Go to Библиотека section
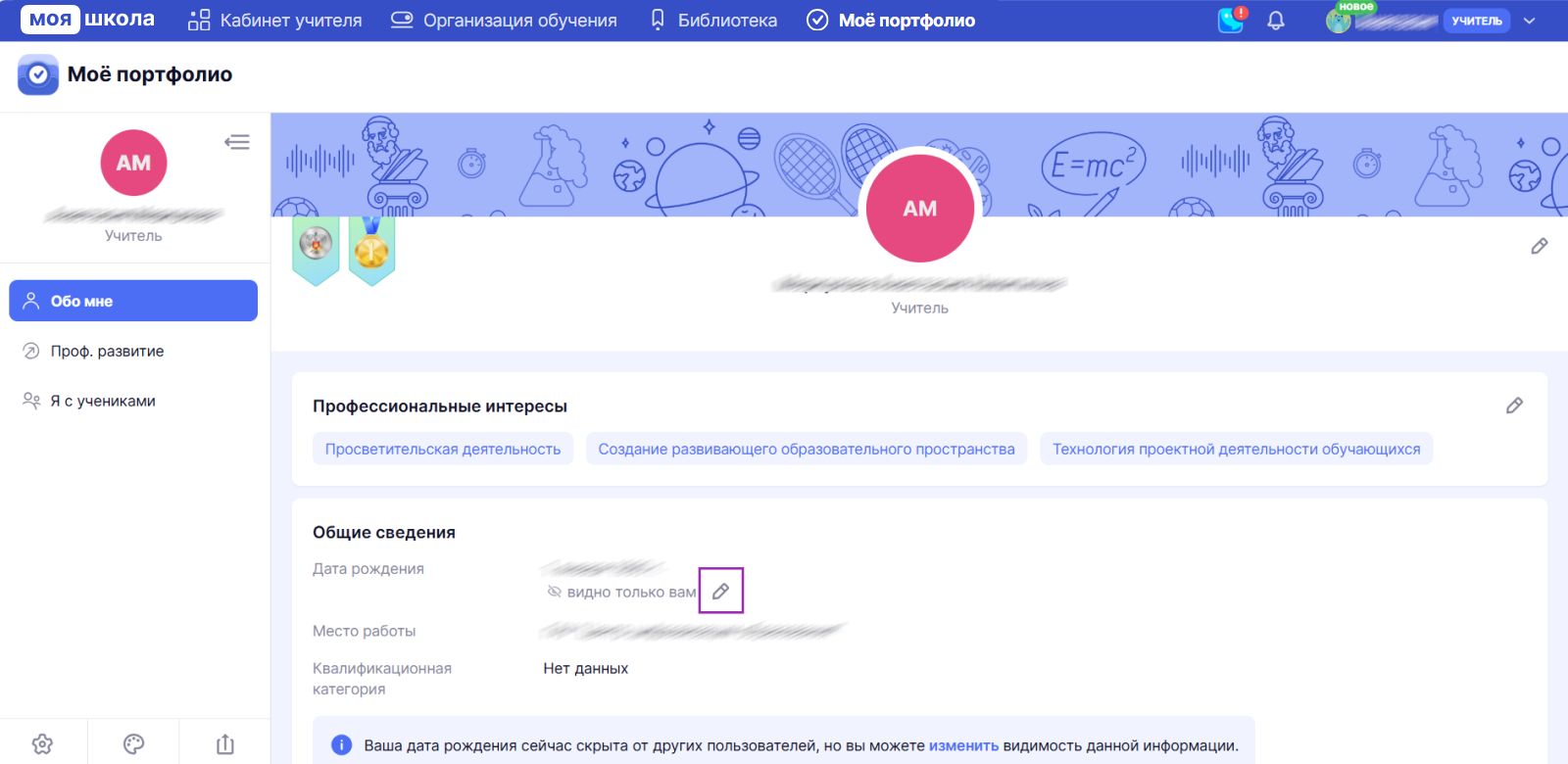This screenshot has height=764, width=1568. [713, 21]
